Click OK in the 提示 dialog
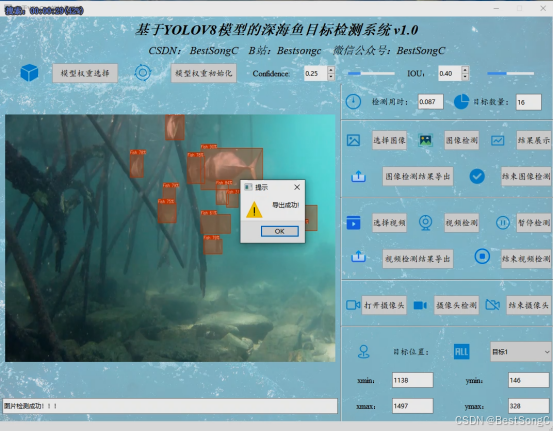This screenshot has width=554, height=432. point(279,231)
